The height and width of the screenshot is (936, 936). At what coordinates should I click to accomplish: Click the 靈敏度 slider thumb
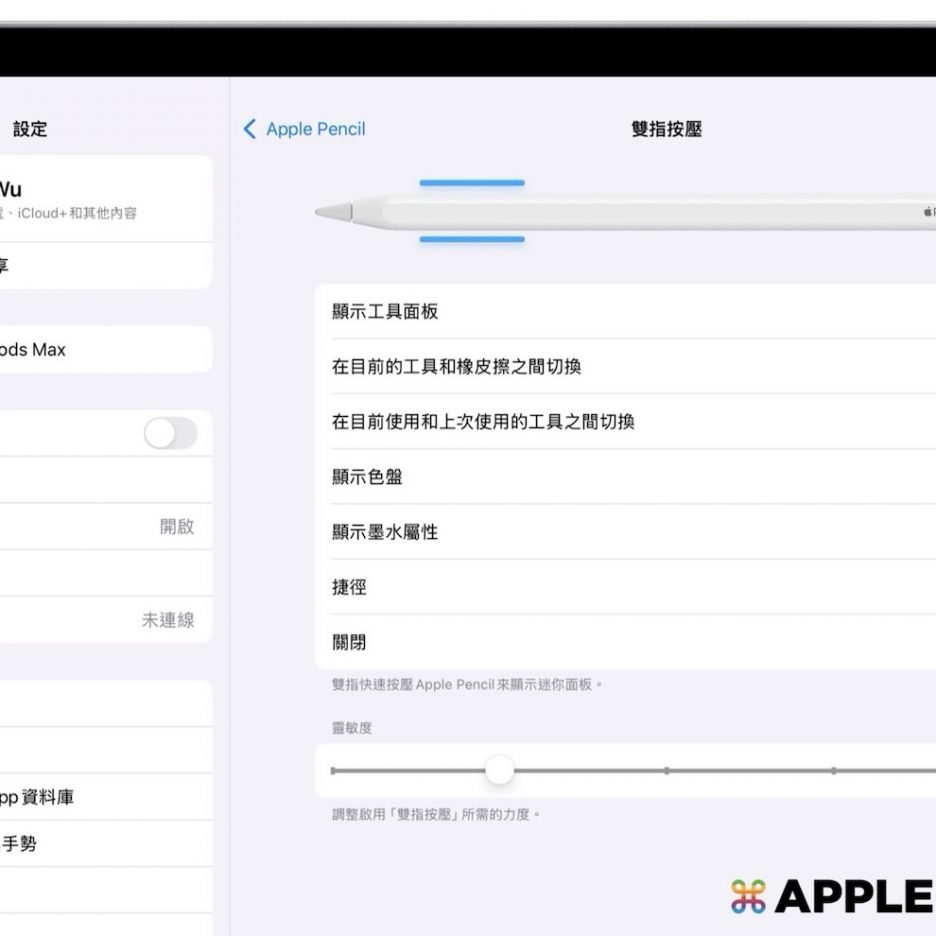(499, 770)
